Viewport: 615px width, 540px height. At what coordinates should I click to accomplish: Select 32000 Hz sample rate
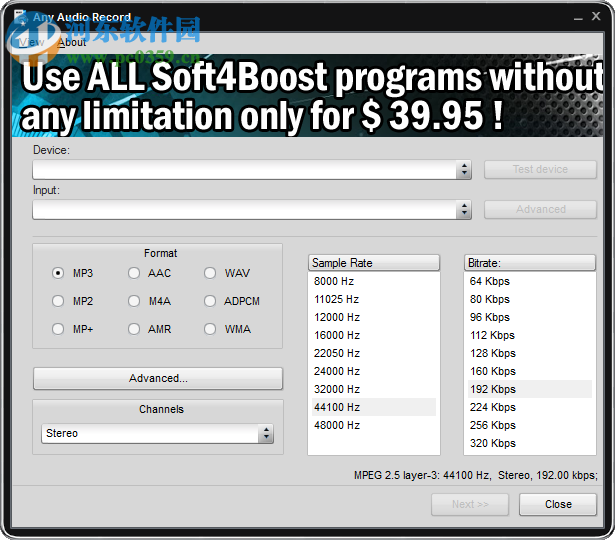click(374, 389)
